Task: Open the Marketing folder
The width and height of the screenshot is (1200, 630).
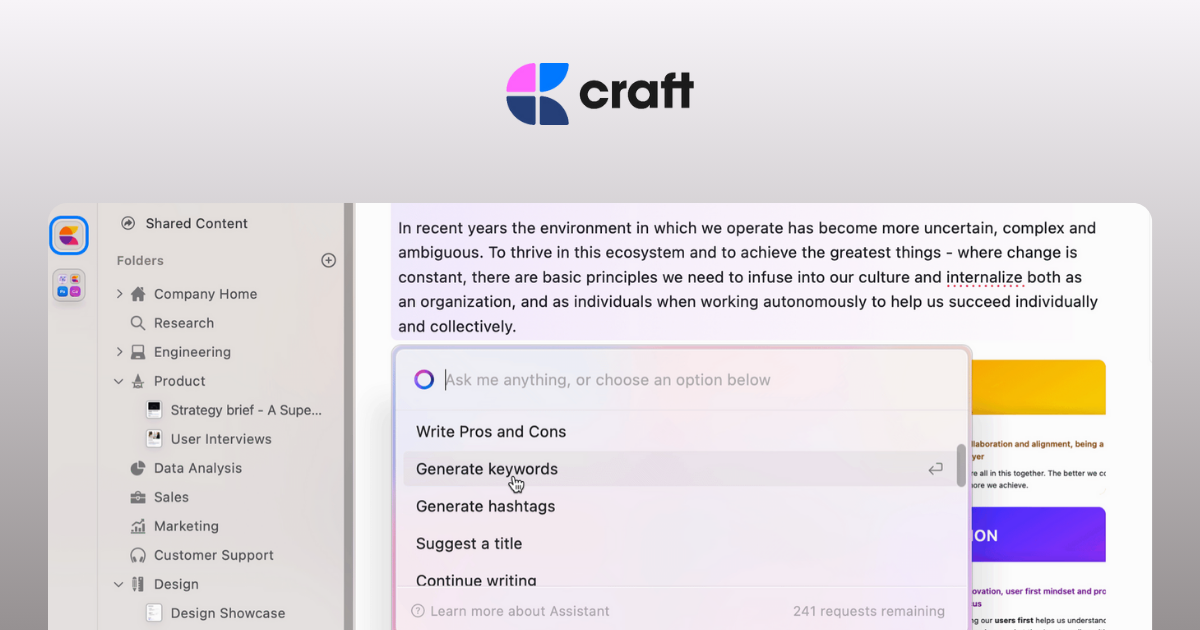Action: click(186, 526)
